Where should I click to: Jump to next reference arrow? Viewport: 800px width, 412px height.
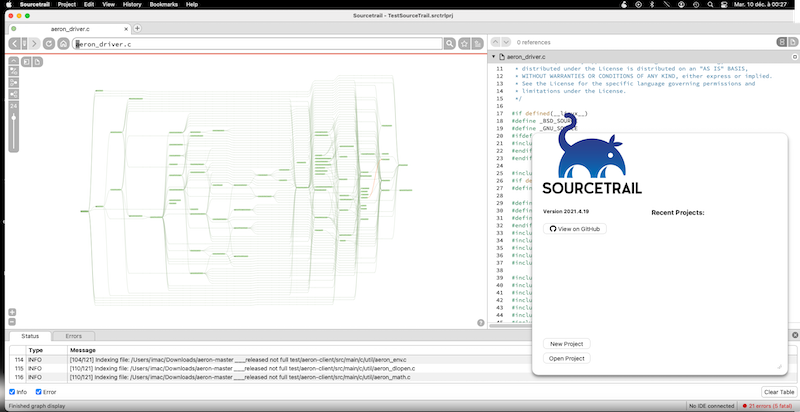[x=506, y=42]
